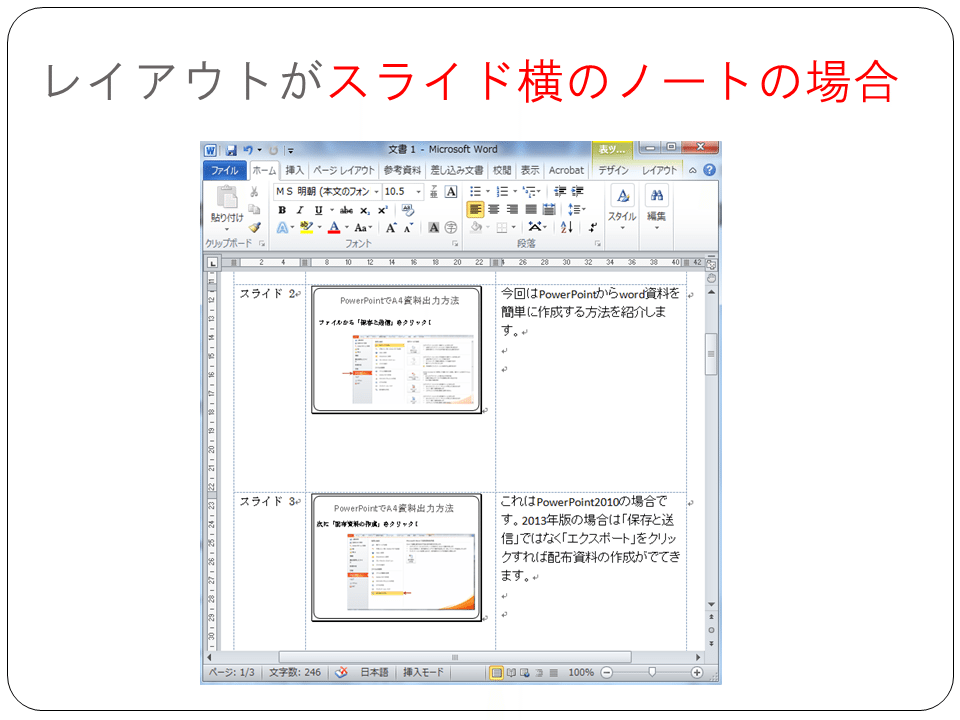
Task: Click the sort icon in the Paragraph group
Action: (565, 227)
